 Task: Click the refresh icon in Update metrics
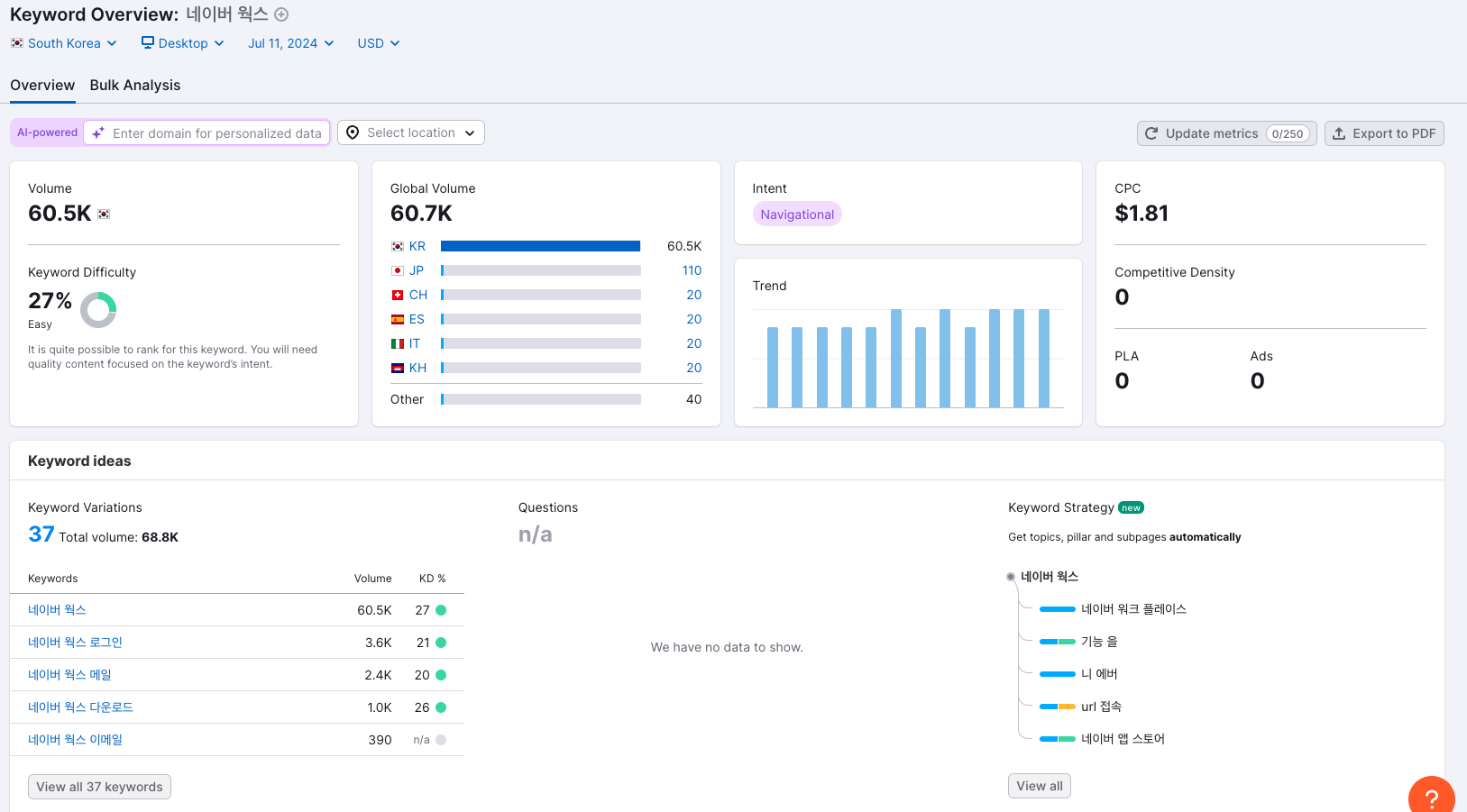1151,133
